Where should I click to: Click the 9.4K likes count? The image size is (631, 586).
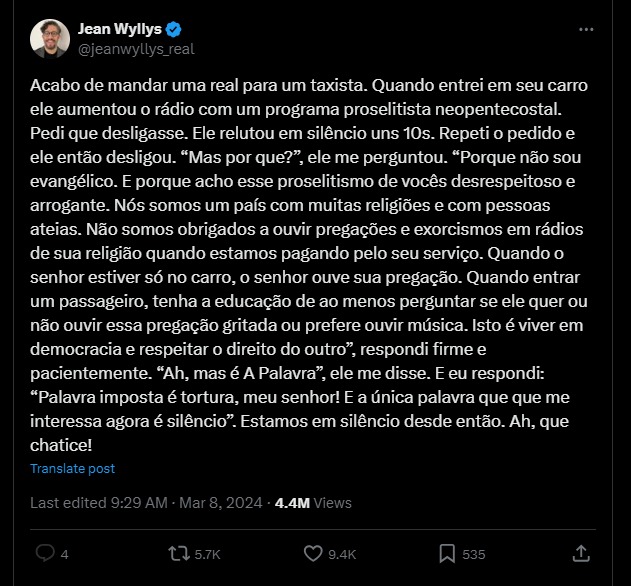click(342, 555)
